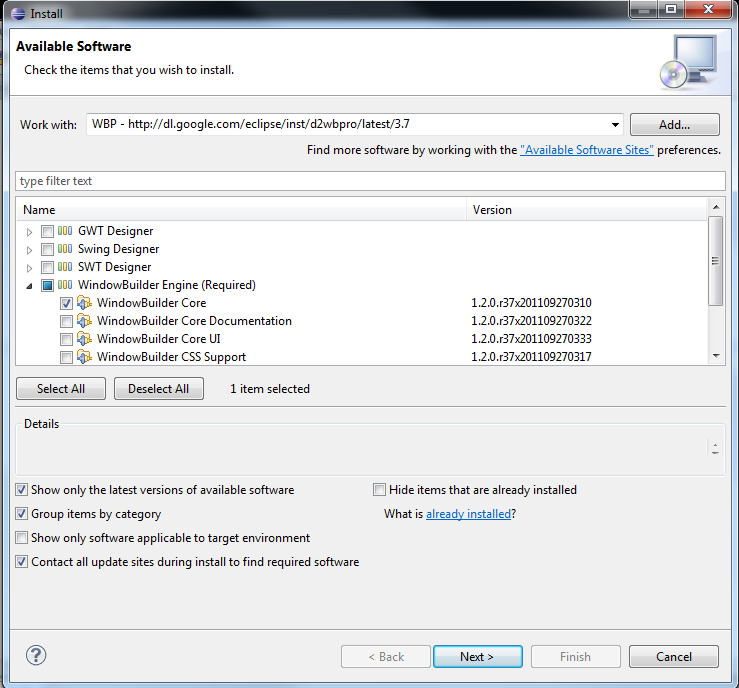
Task: Click the GWT Designer category icon
Action: click(65, 231)
